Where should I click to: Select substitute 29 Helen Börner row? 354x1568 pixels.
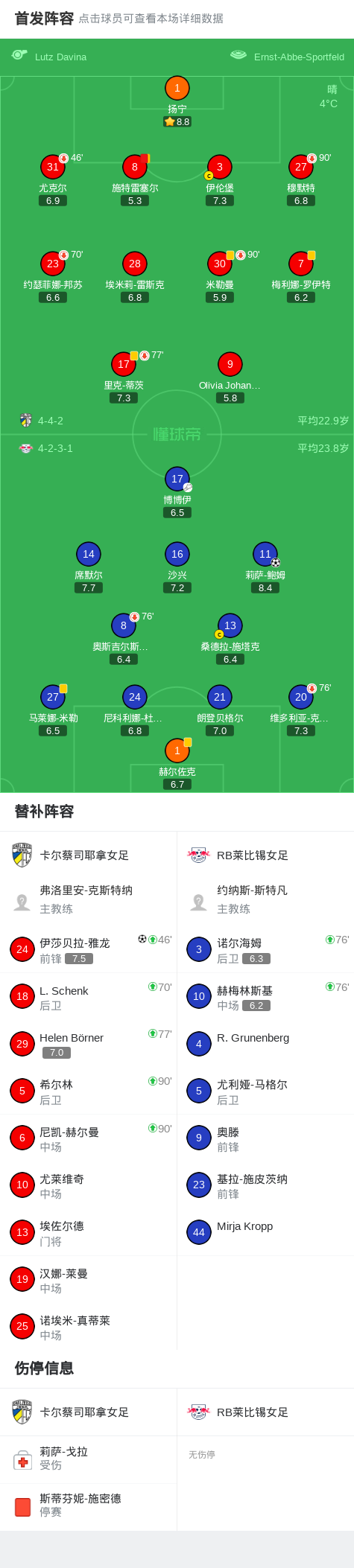(x=89, y=1044)
